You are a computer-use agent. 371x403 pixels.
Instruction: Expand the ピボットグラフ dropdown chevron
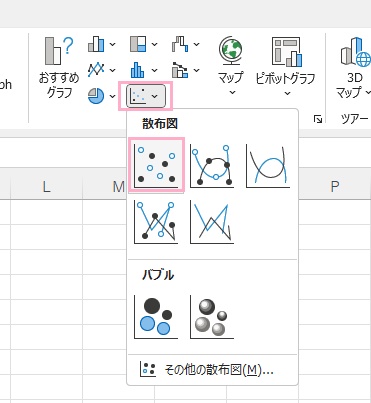(x=287, y=93)
